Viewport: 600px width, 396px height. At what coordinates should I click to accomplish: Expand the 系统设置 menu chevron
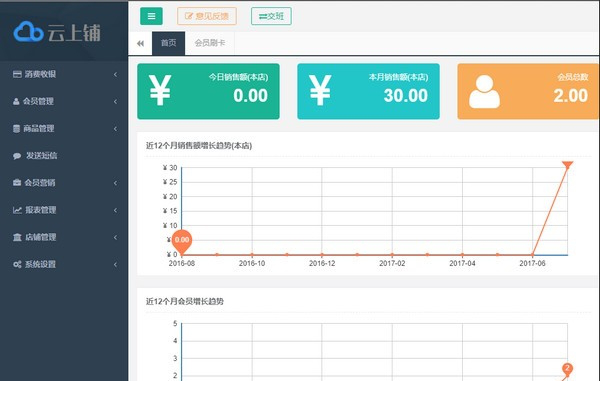pyautogui.click(x=116, y=264)
